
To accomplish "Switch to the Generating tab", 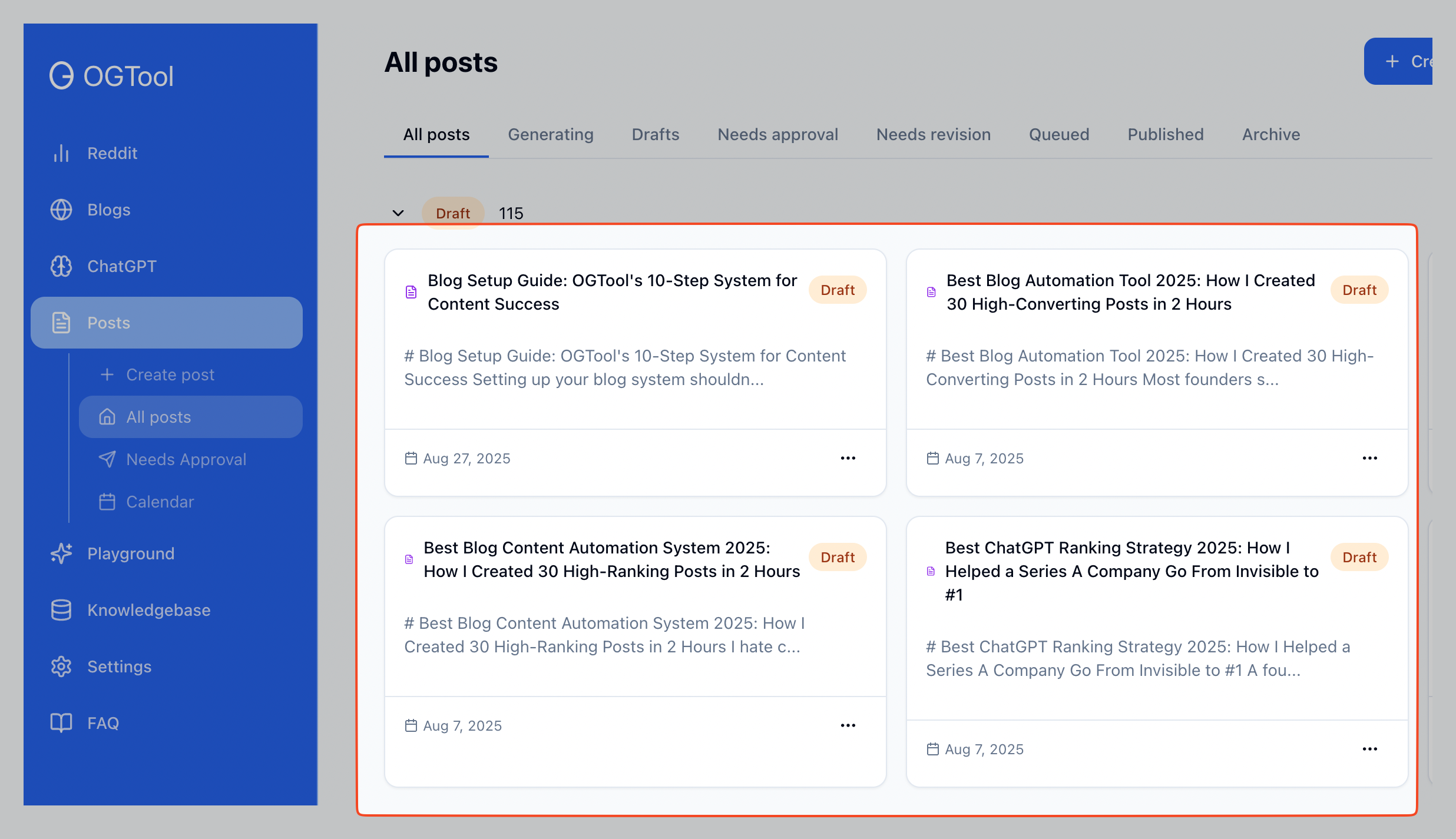I will [x=551, y=134].
